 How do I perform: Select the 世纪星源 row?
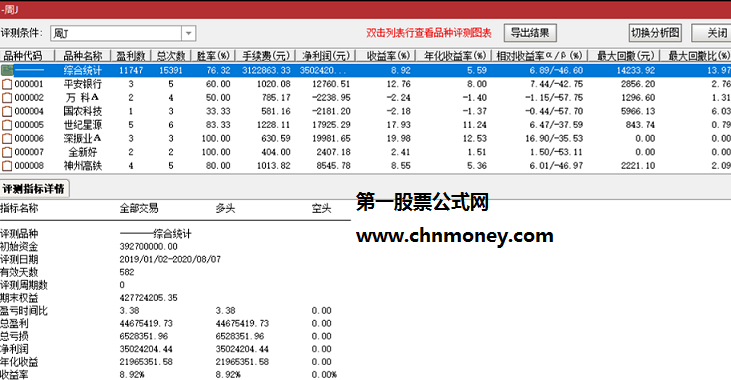[x=366, y=124]
